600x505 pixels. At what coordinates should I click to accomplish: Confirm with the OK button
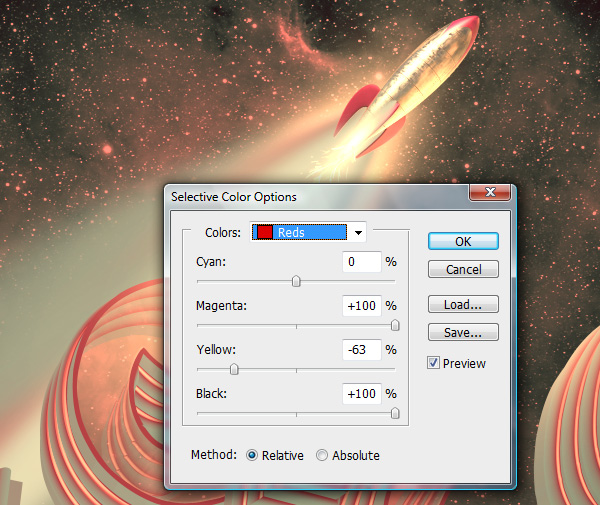pyautogui.click(x=463, y=241)
